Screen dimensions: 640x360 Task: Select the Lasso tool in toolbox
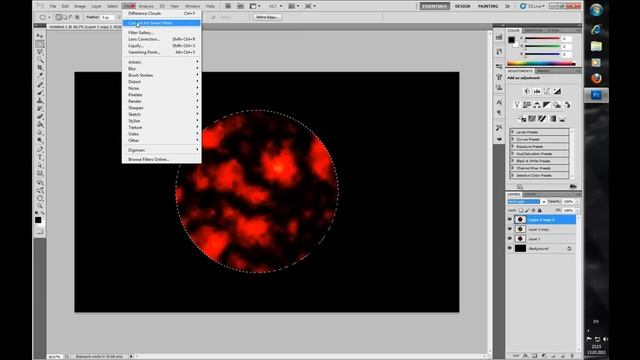pos(40,52)
